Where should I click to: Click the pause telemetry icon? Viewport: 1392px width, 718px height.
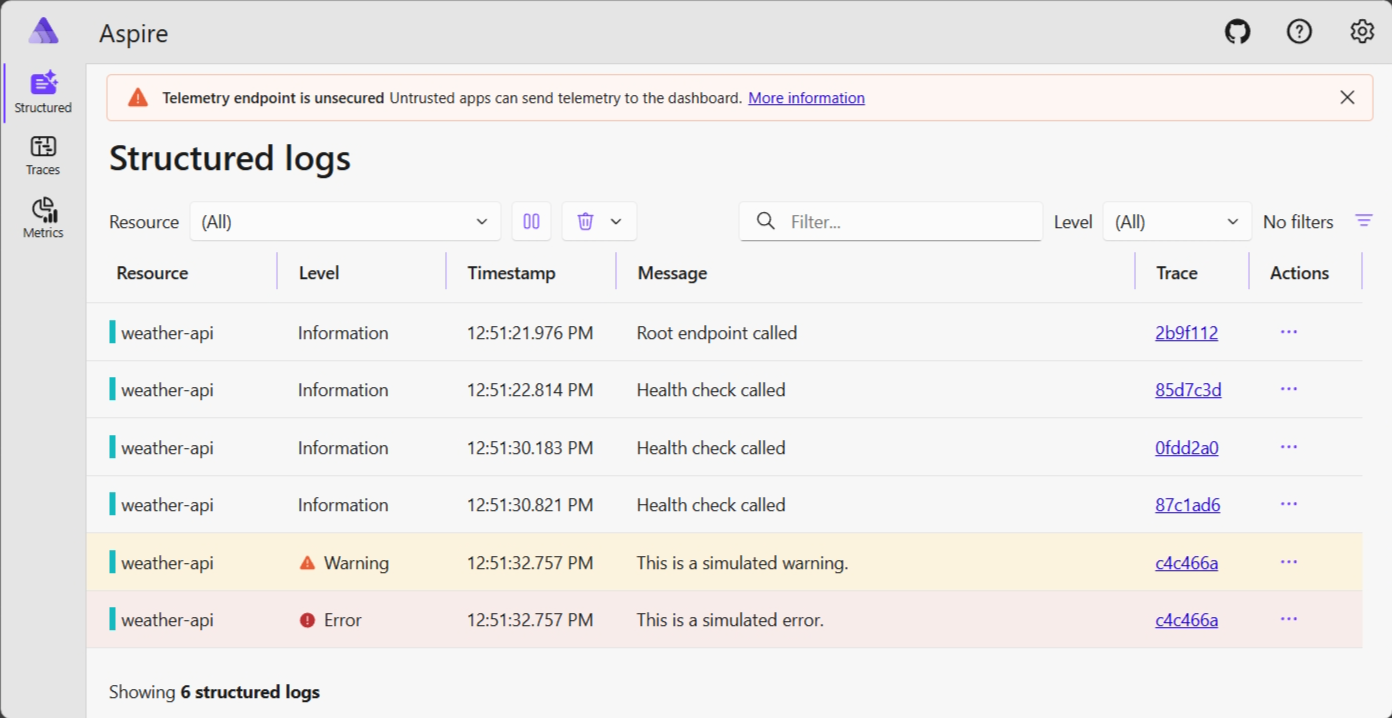531,221
